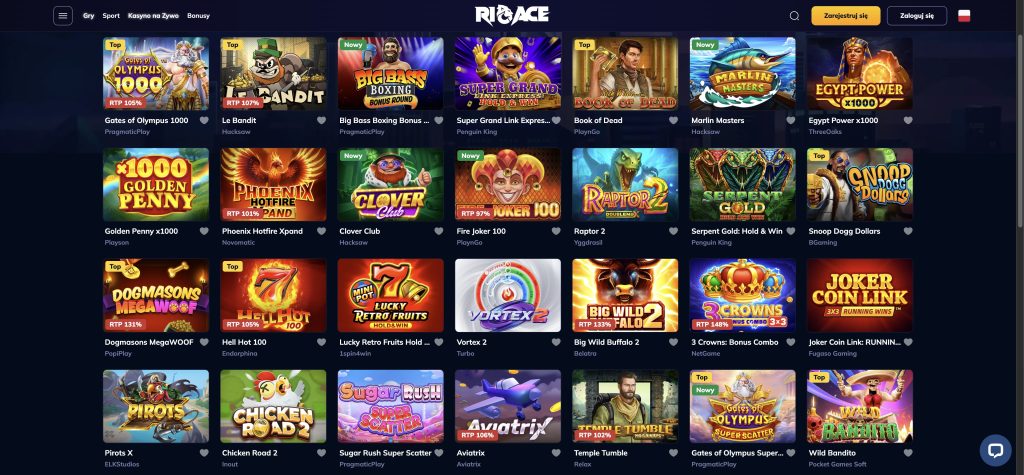Click the Zarejestruj się button

click(x=846, y=16)
